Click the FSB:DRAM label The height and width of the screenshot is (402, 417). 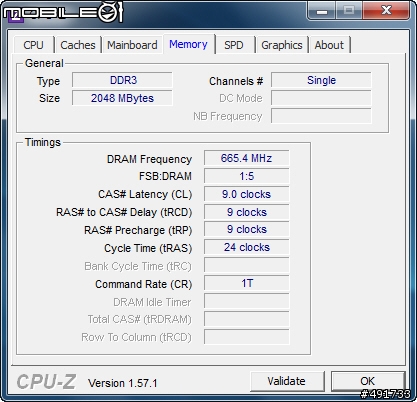pyautogui.click(x=165, y=176)
